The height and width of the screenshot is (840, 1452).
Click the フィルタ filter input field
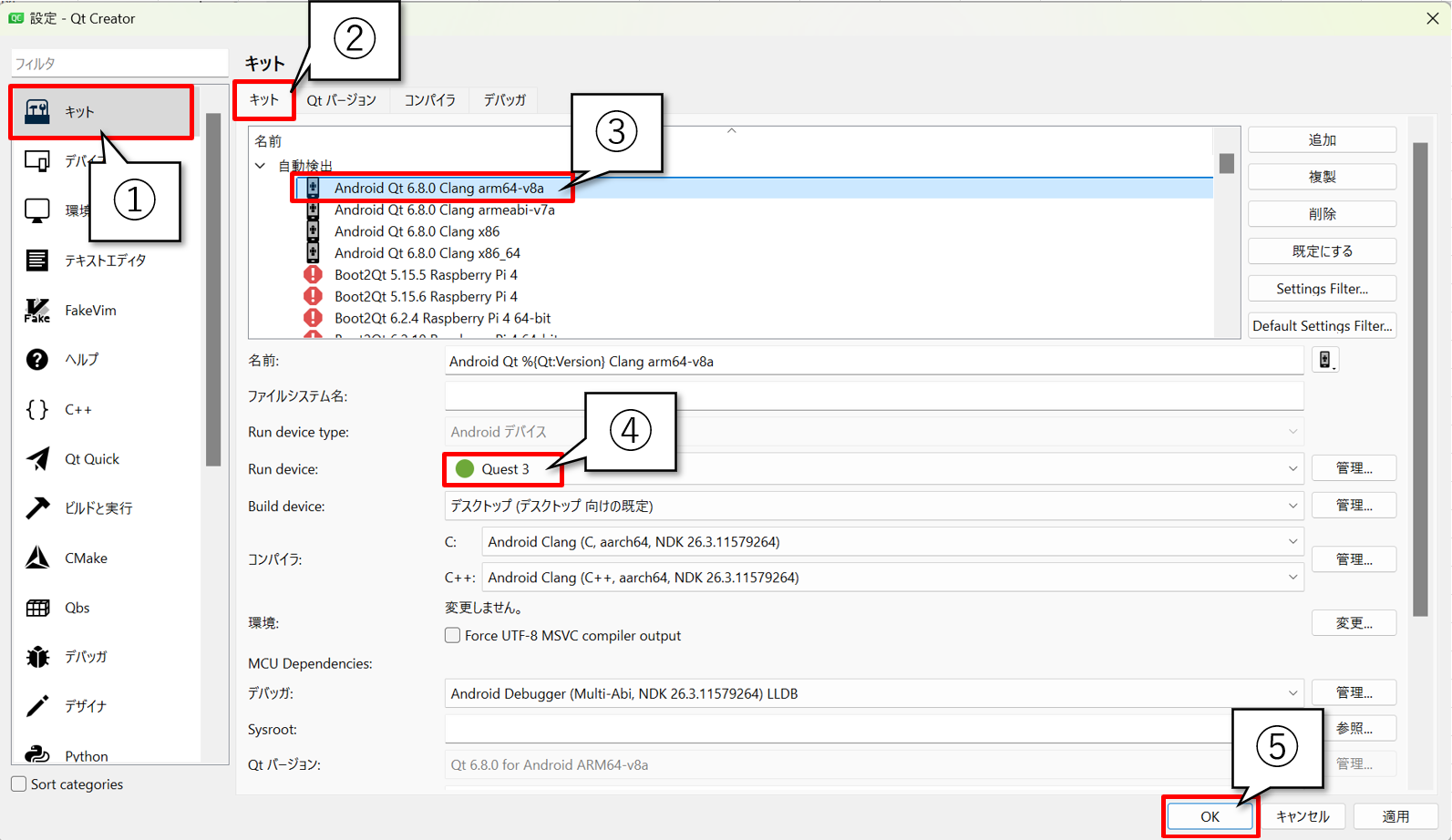point(118,64)
